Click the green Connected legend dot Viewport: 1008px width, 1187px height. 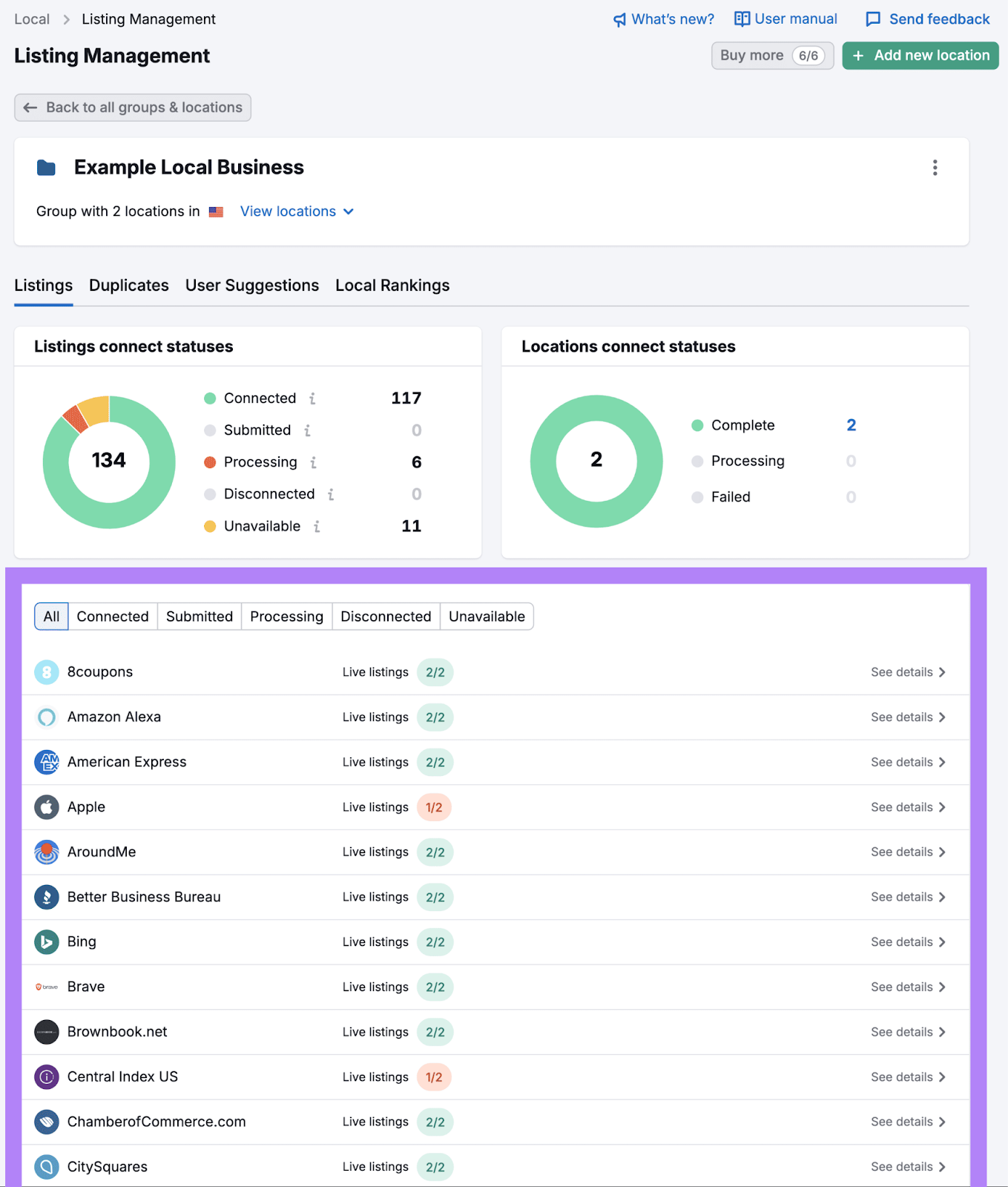point(210,398)
